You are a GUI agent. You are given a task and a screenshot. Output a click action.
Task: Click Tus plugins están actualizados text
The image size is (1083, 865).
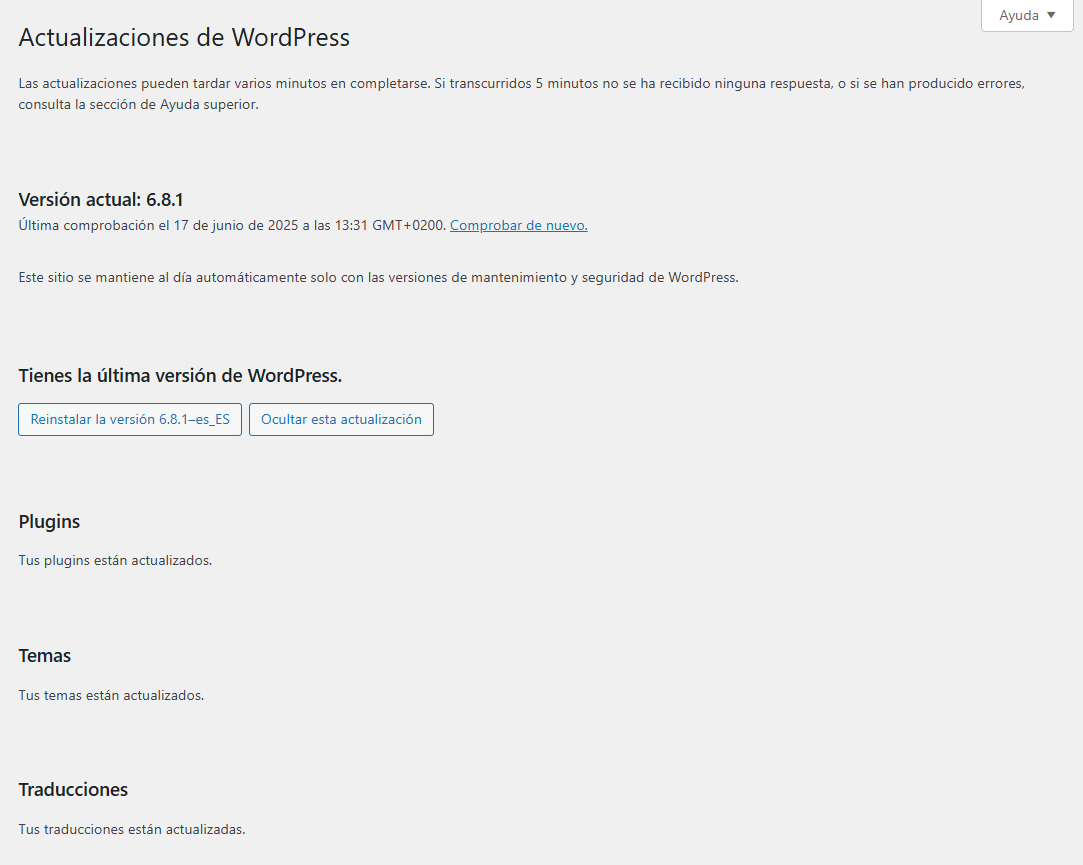coord(115,560)
